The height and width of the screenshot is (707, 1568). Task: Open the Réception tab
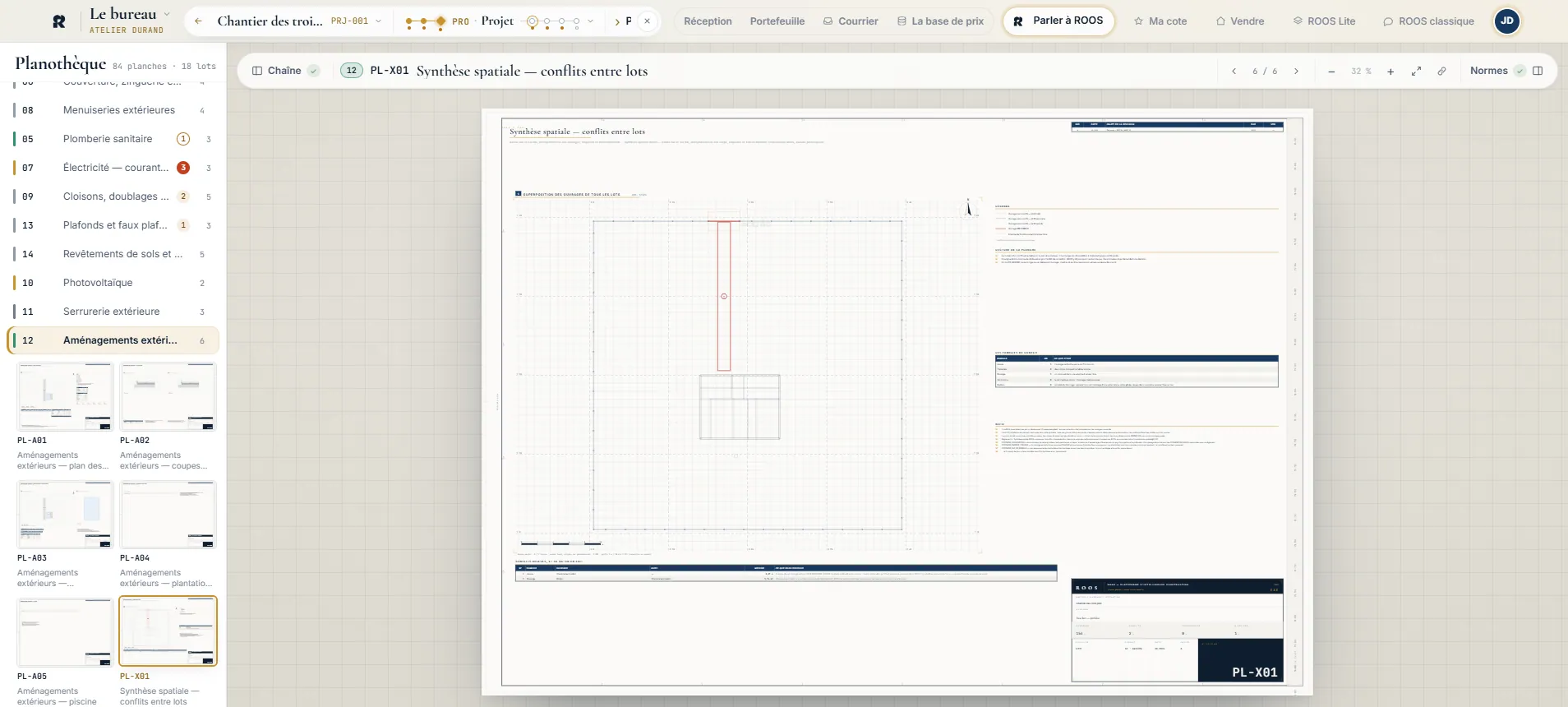708,21
